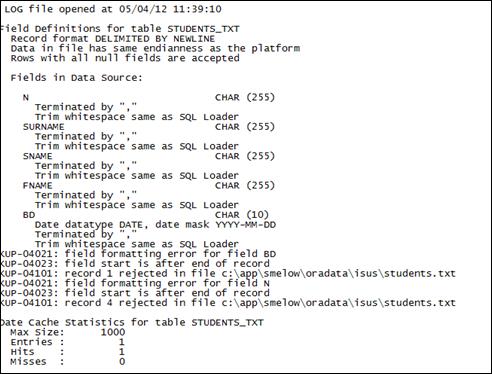This screenshot has height=374, width=492.
Task: Click the endianness information line
Action: click(155, 48)
